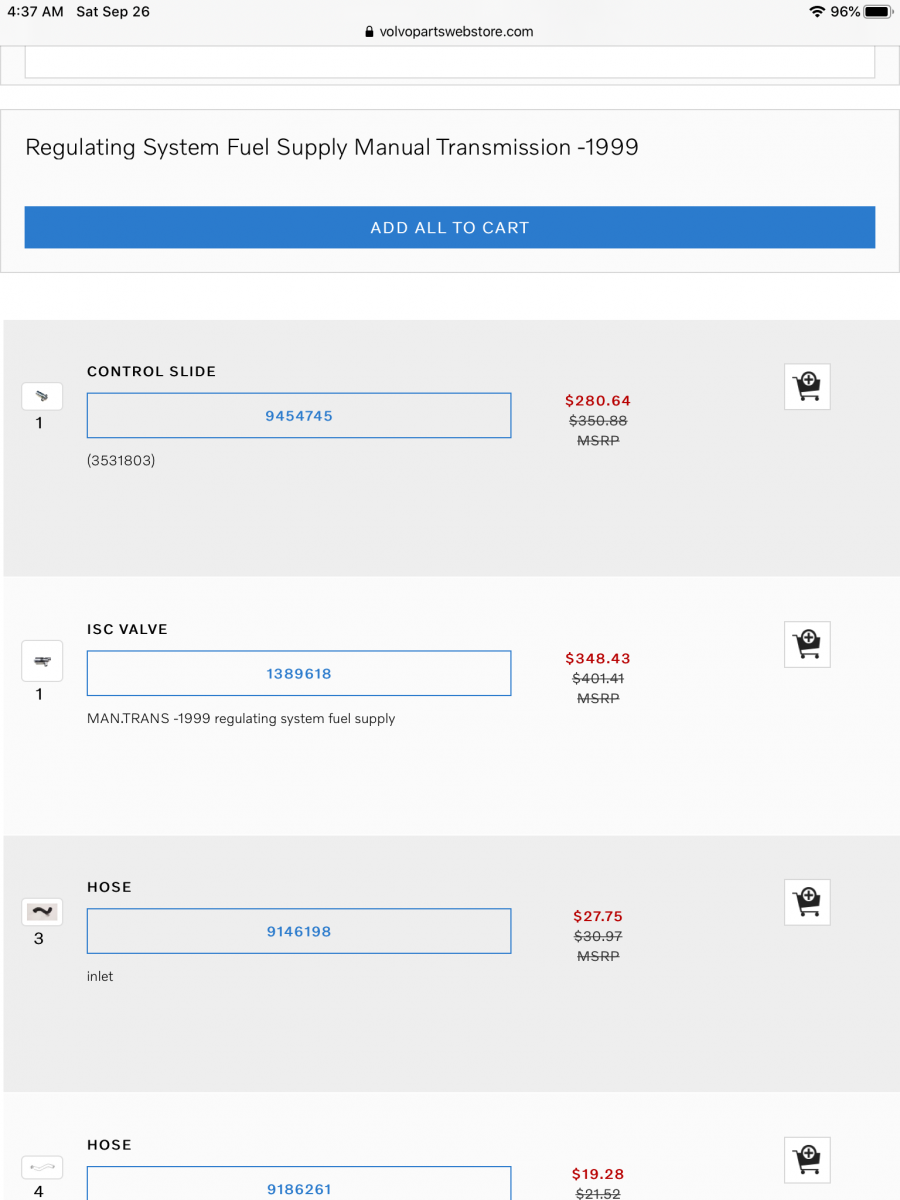Image resolution: width=900 pixels, height=1200 pixels.
Task: Open part number 9146198 link
Action: pyautogui.click(x=299, y=931)
